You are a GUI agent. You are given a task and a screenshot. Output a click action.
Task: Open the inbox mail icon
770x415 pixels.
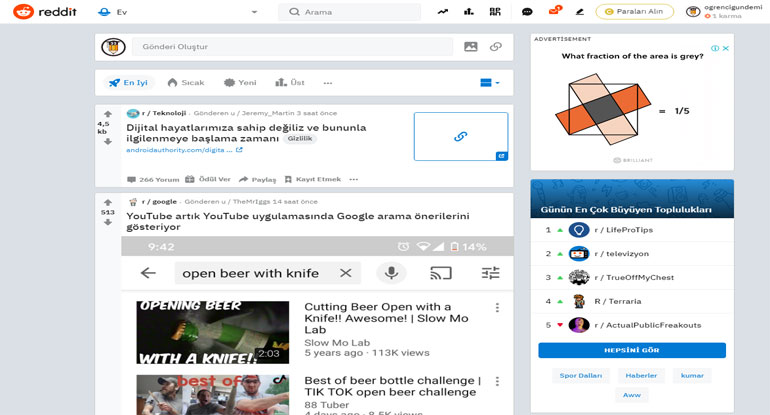554,11
